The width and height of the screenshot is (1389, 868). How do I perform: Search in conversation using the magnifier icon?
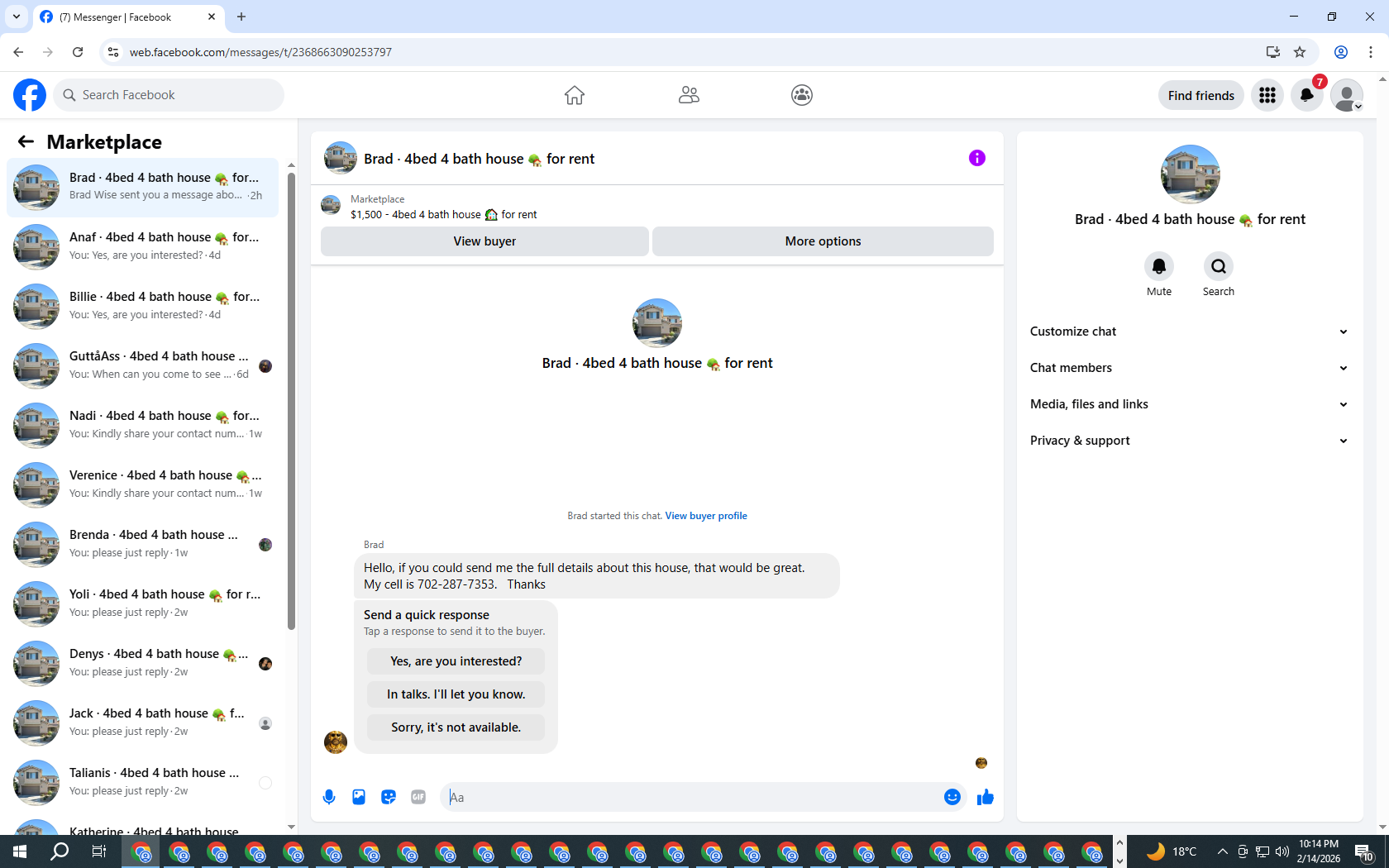pyautogui.click(x=1219, y=266)
